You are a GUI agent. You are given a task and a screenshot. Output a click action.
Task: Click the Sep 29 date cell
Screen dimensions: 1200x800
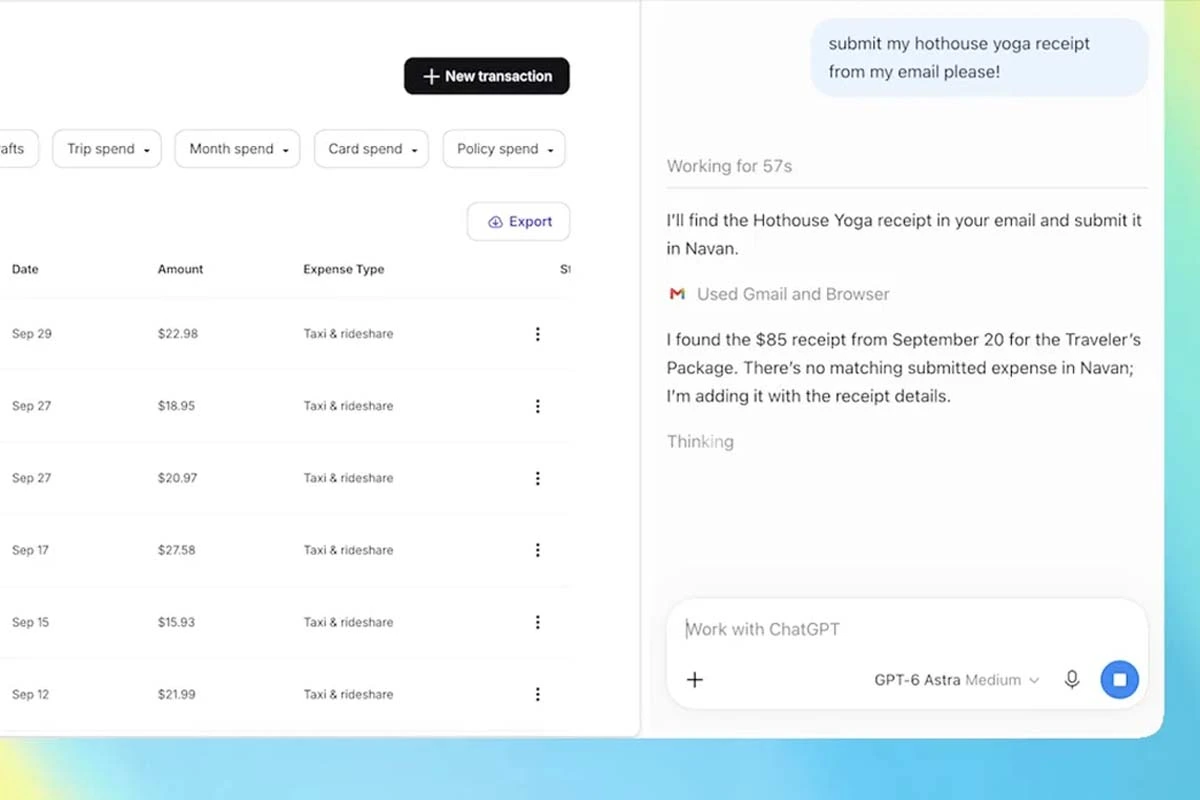[x=32, y=334]
